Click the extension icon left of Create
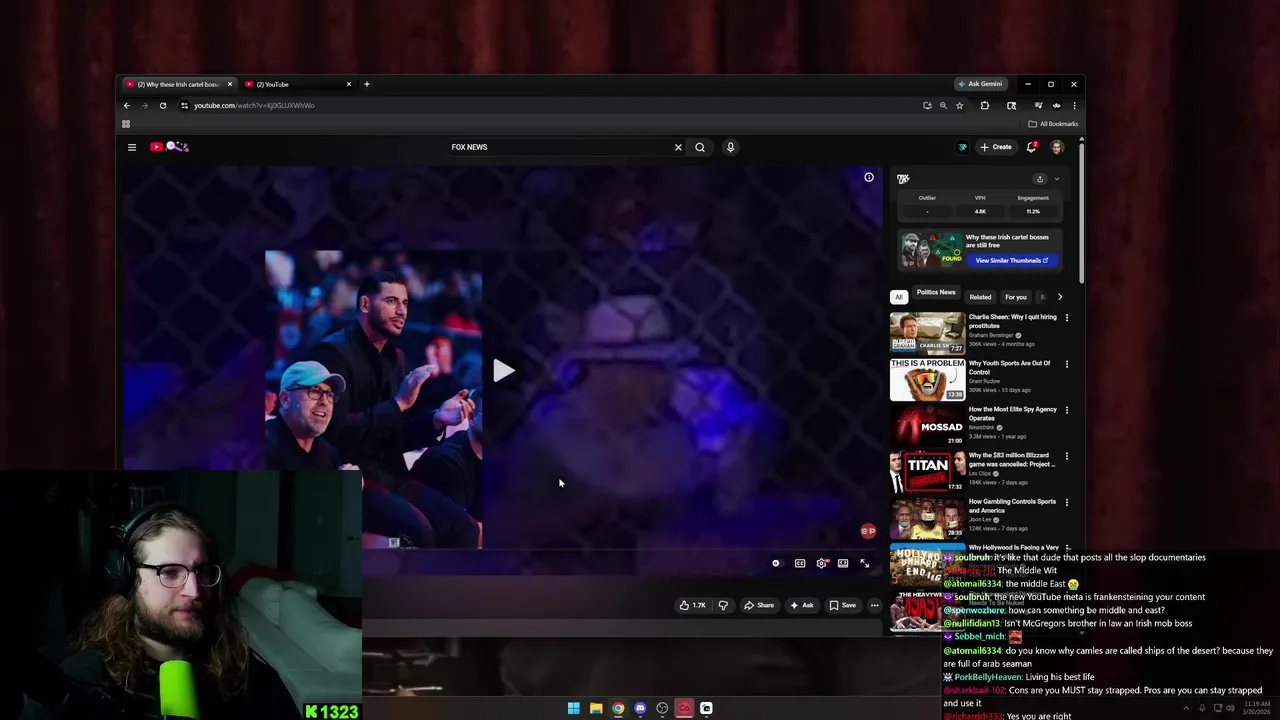This screenshot has height=720, width=1280. tap(962, 147)
